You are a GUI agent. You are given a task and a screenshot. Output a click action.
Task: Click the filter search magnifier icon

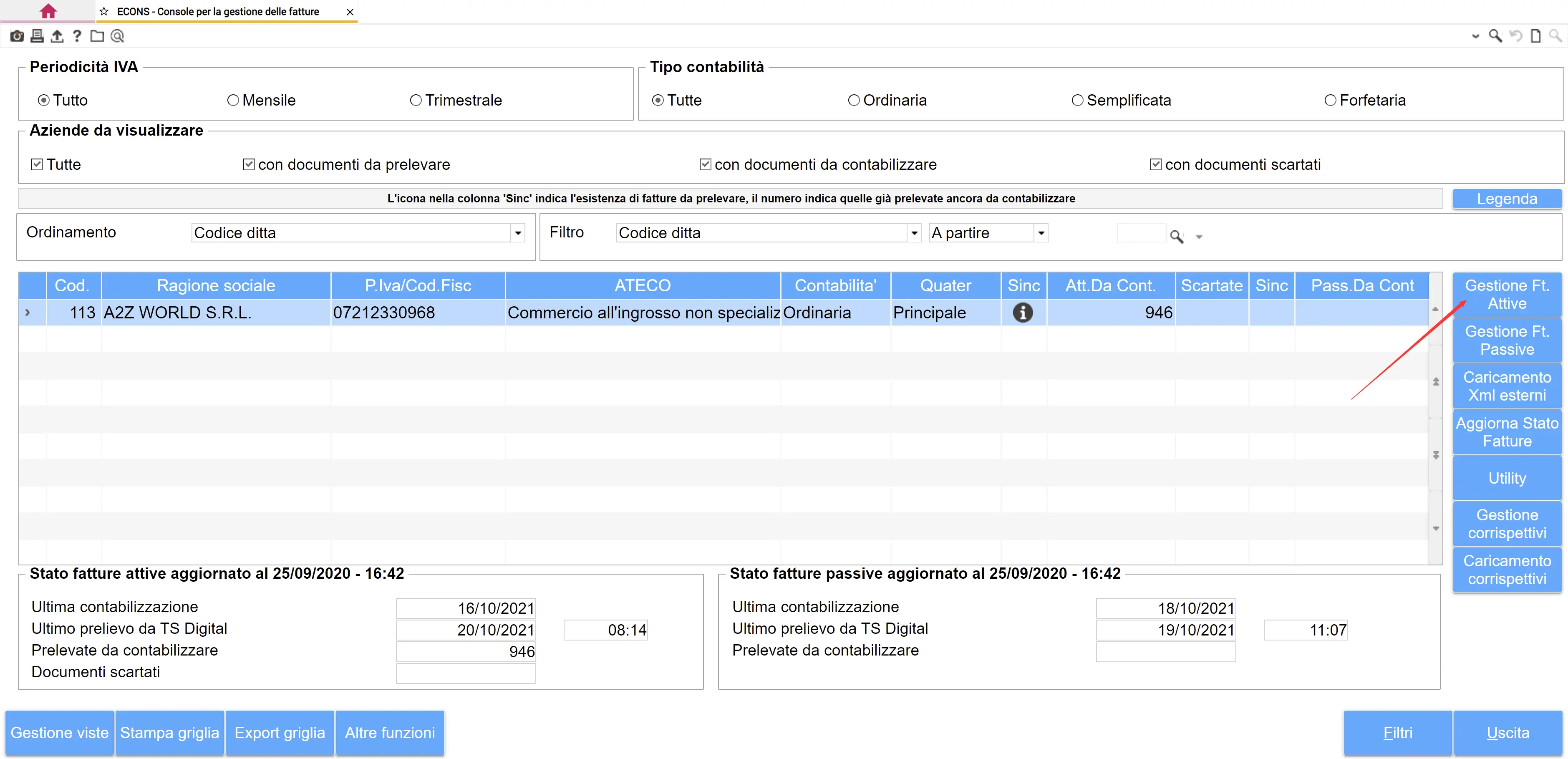point(1176,236)
